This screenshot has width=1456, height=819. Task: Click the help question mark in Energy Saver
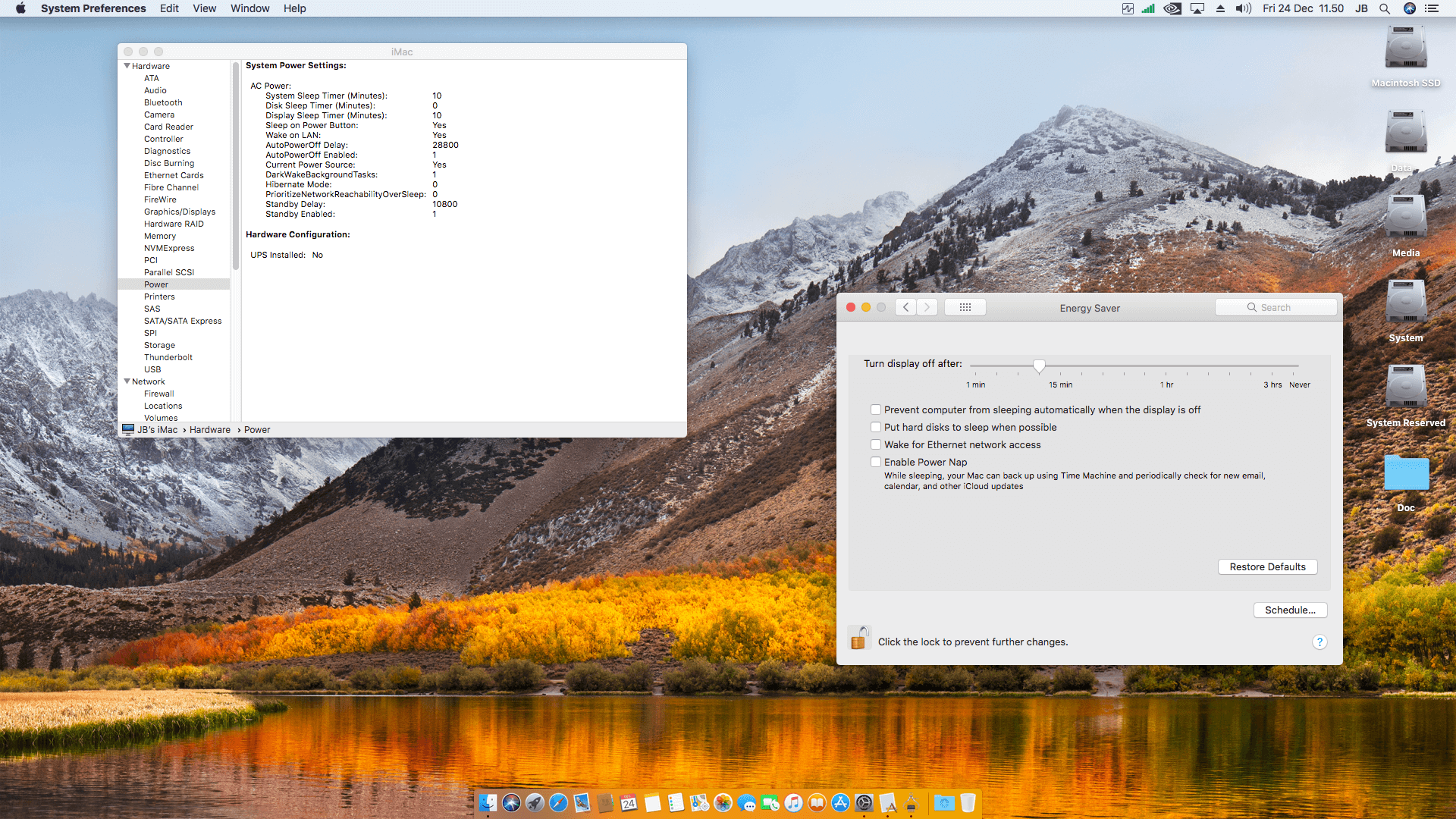tap(1319, 642)
